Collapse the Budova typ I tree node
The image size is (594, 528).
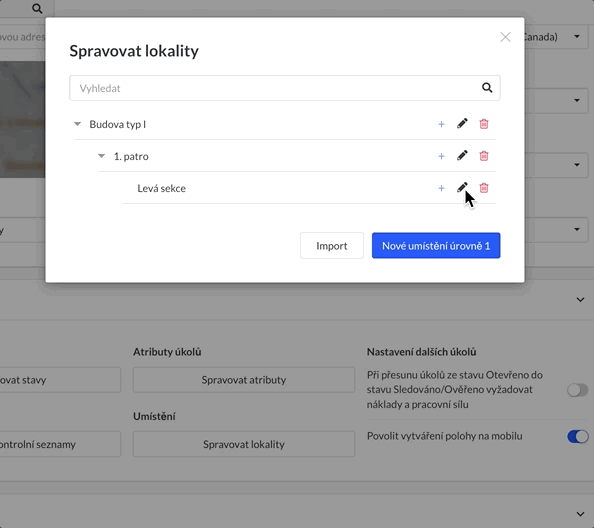coord(77,124)
